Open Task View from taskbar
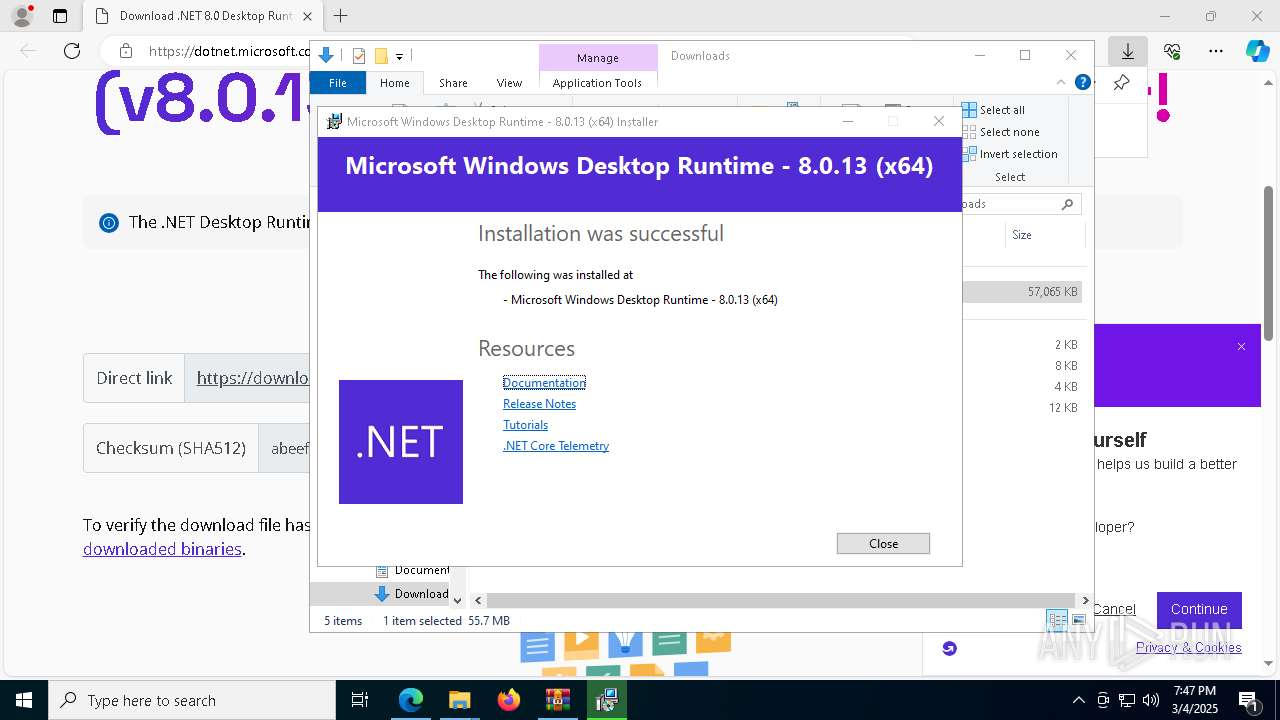Screen dimensions: 1280x720 360,700
